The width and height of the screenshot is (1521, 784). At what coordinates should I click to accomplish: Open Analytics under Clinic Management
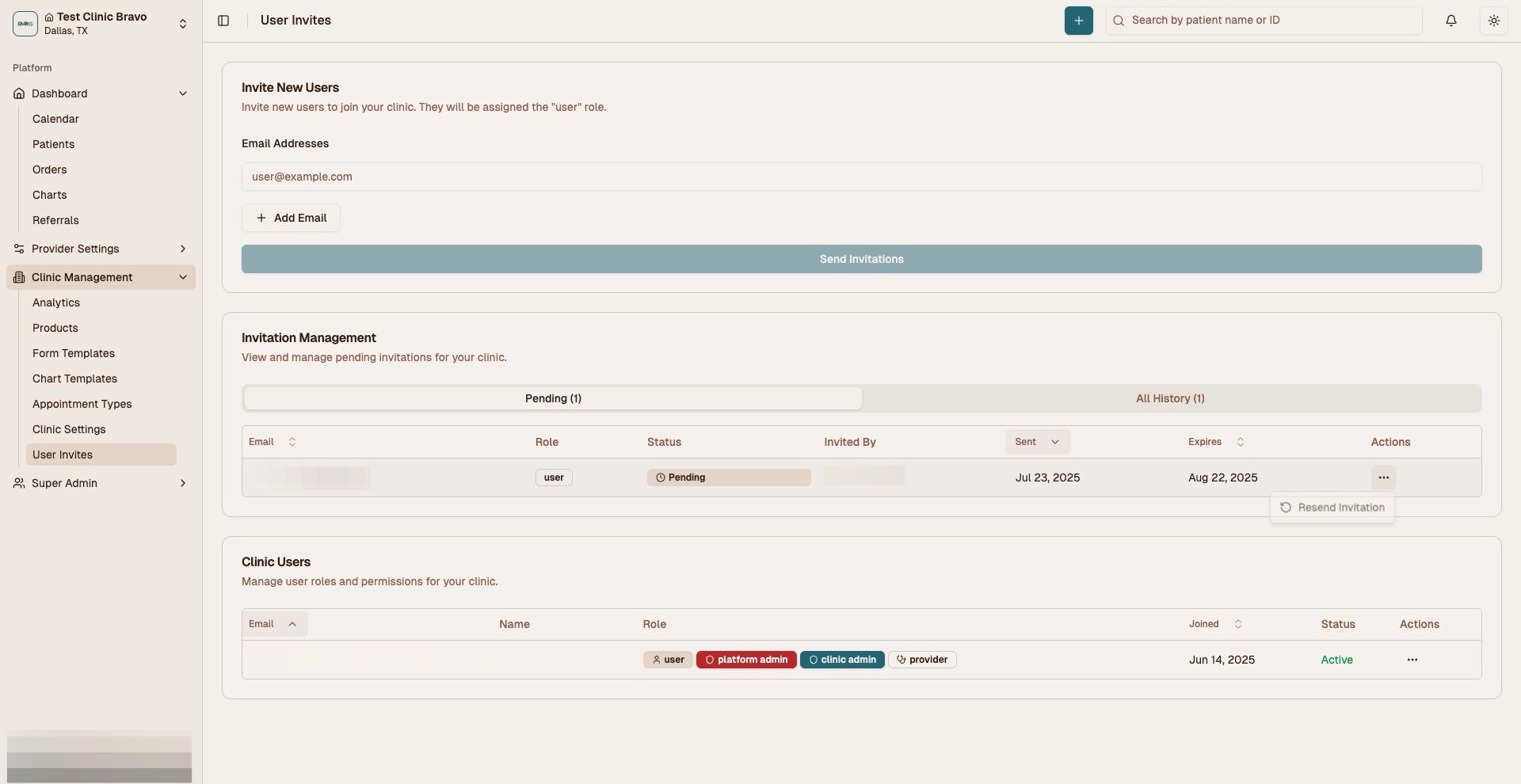coord(56,303)
